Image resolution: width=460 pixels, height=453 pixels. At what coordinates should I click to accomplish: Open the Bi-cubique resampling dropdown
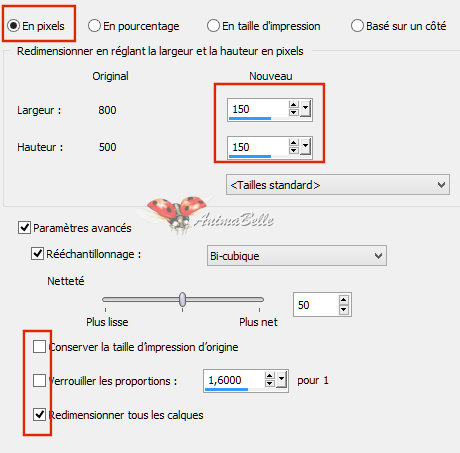pos(297,256)
